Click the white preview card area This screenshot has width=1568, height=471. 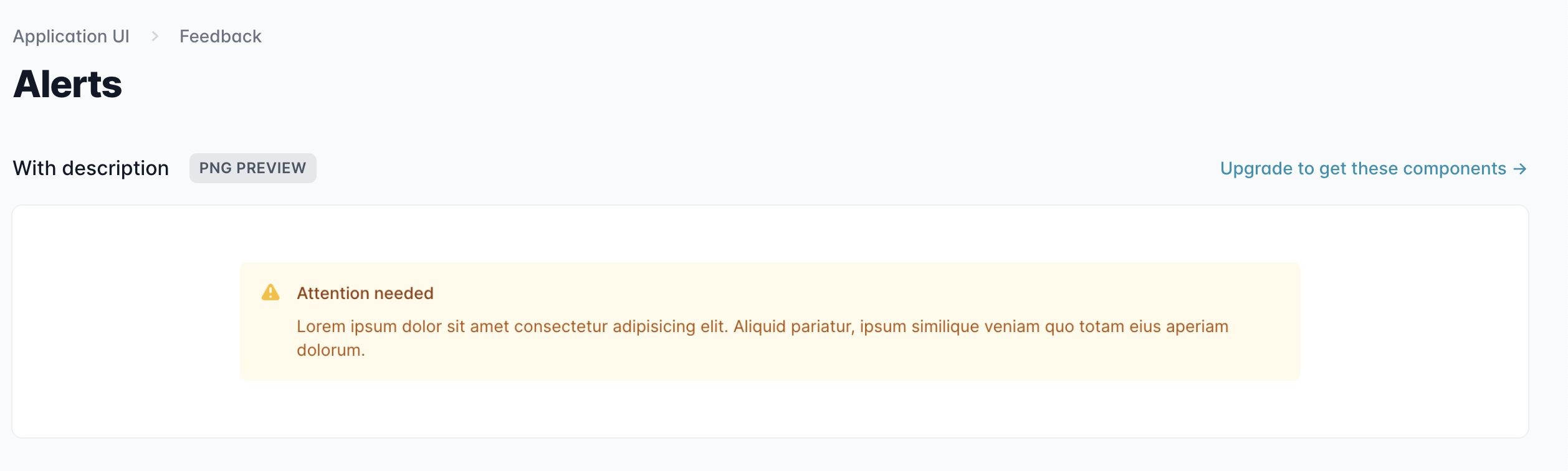point(770,321)
